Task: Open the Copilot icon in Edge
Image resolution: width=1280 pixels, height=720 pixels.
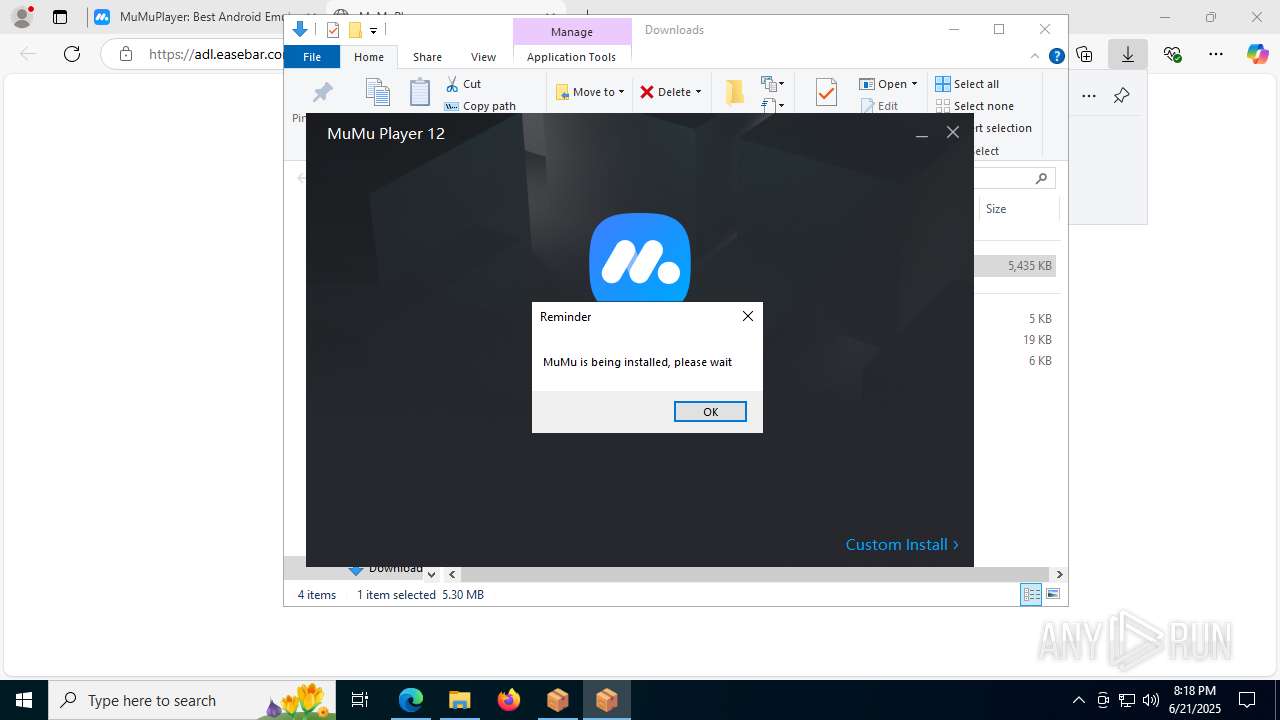Action: click(x=1257, y=54)
